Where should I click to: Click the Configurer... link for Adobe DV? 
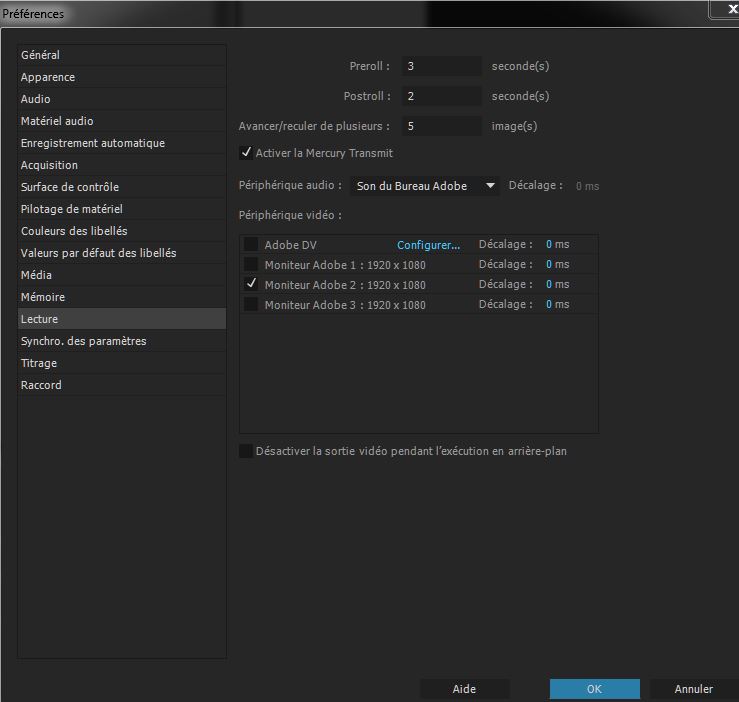[428, 245]
